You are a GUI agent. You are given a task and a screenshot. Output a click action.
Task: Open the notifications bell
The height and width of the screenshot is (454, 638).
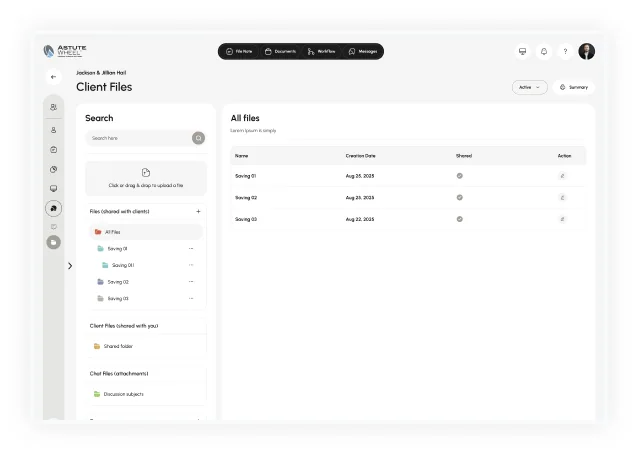tap(544, 51)
